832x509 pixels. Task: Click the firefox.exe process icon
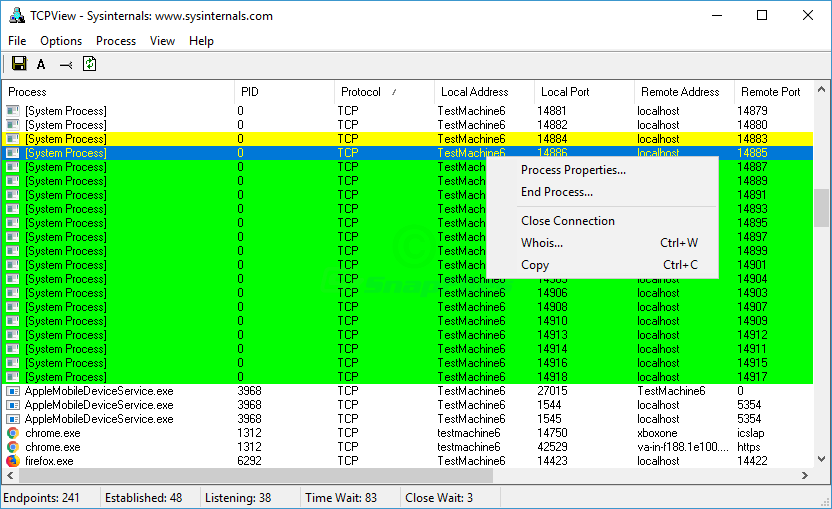click(x=13, y=461)
